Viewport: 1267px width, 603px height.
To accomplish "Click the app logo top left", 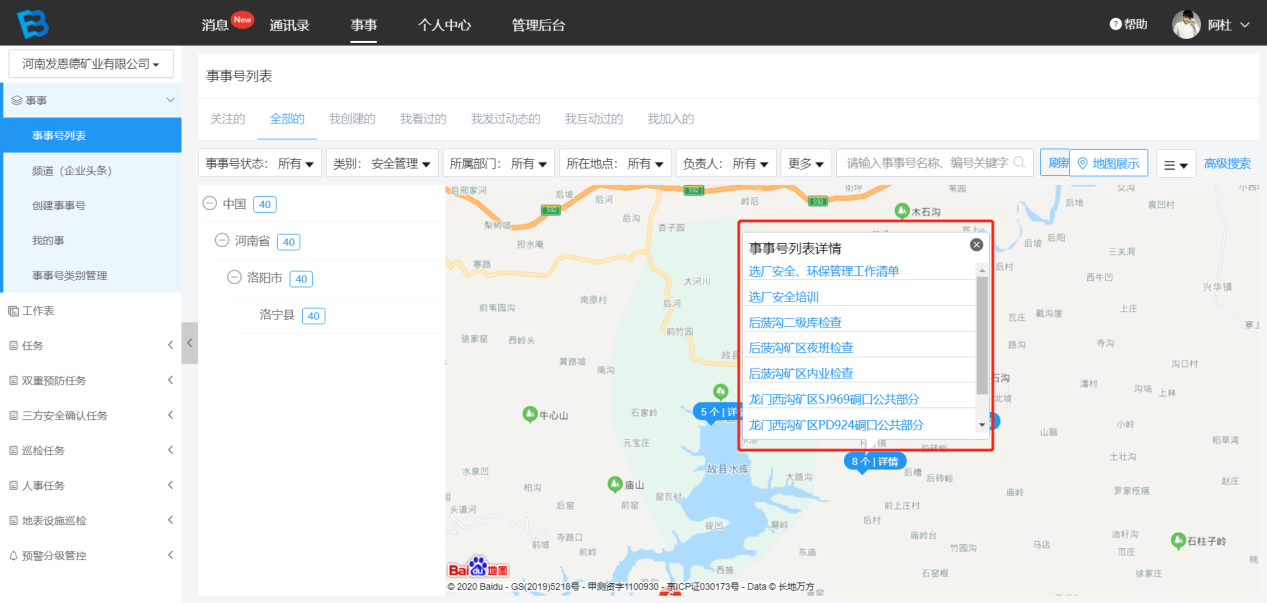I will coord(32,24).
